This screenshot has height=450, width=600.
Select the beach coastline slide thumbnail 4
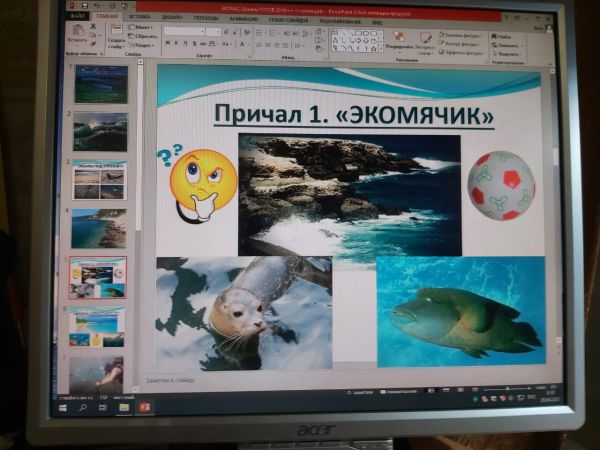click(99, 228)
